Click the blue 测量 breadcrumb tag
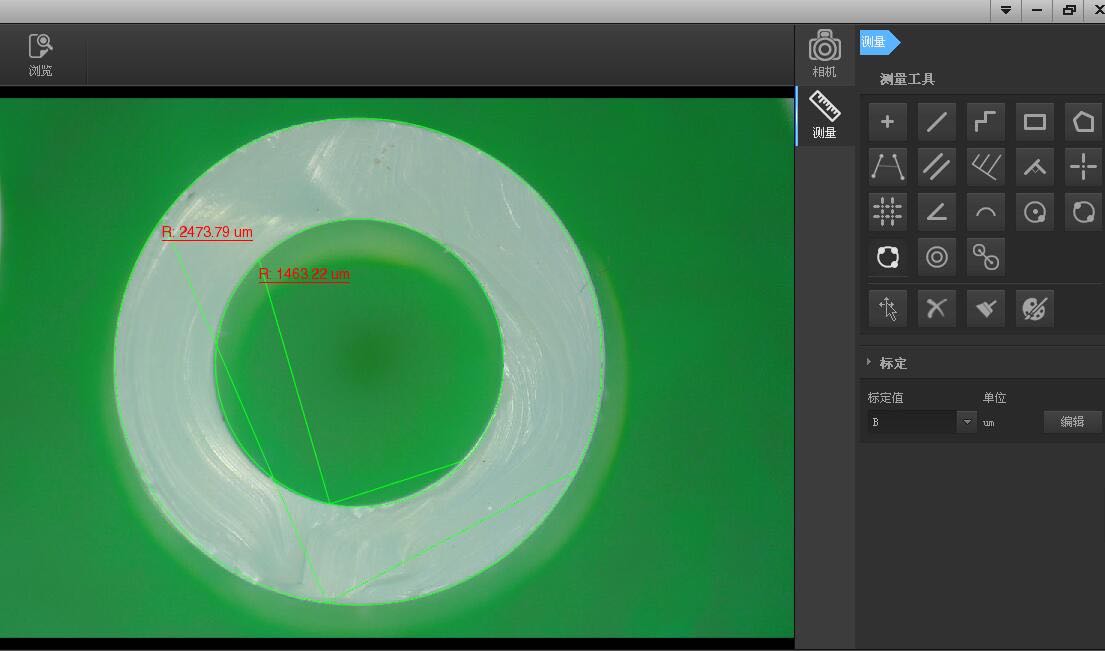1105x651 pixels. (879, 42)
